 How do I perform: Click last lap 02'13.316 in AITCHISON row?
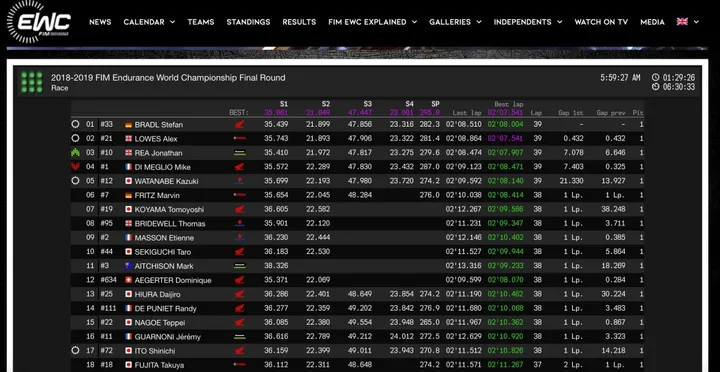[x=463, y=266]
